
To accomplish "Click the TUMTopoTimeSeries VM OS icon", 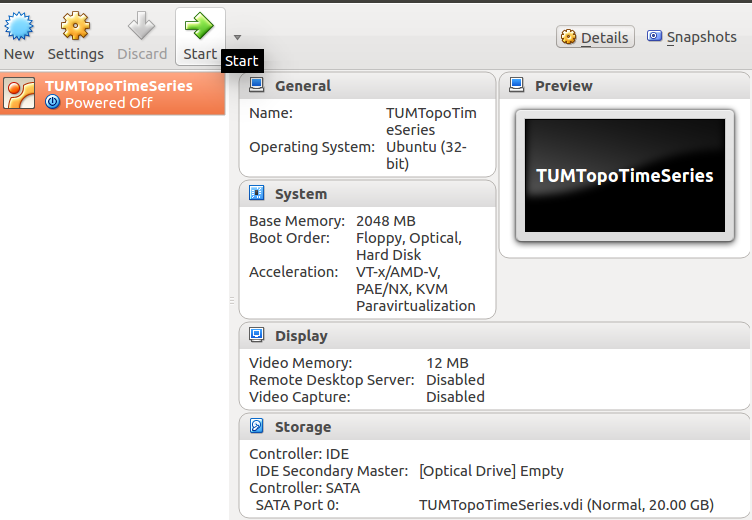I will click(x=19, y=94).
